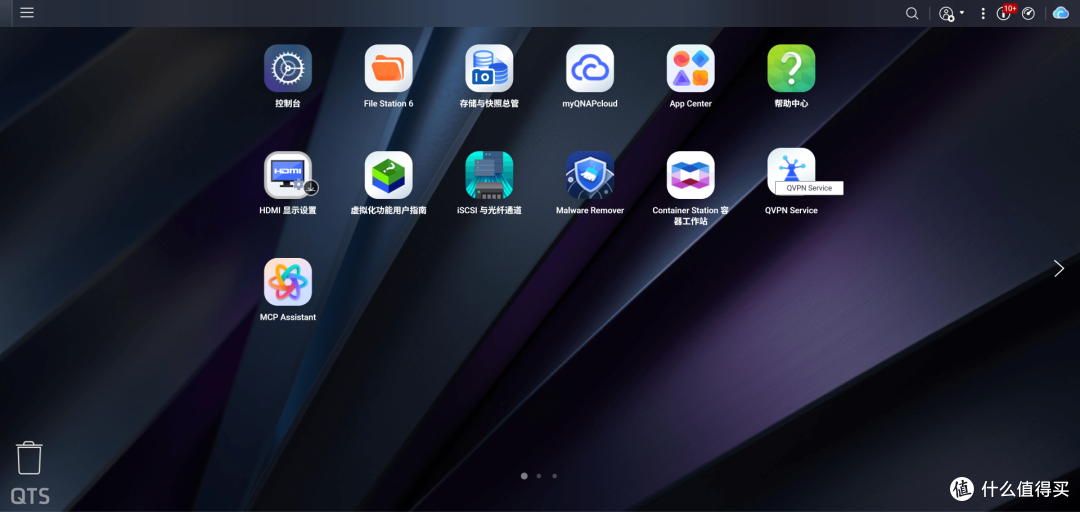Open HDMI display settings (HDMI 显示设置)
This screenshot has width=1080, height=512.
coord(288,175)
